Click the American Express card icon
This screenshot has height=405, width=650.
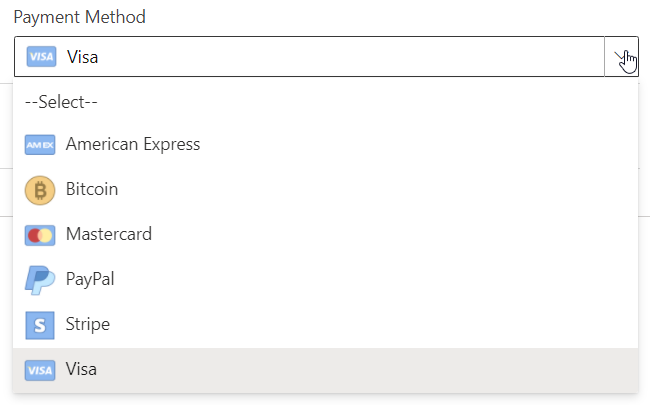(x=40, y=145)
